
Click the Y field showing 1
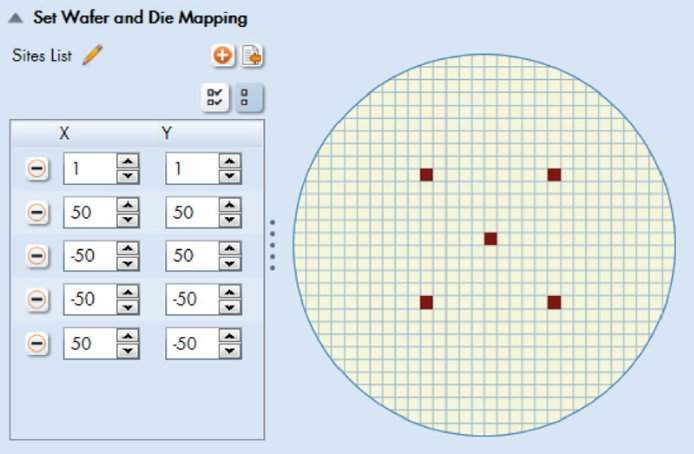point(192,169)
